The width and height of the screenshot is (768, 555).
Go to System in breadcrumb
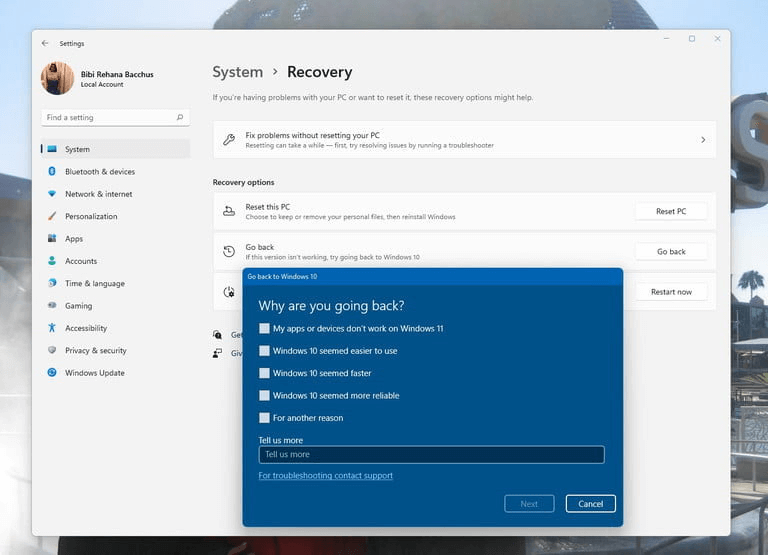click(238, 72)
